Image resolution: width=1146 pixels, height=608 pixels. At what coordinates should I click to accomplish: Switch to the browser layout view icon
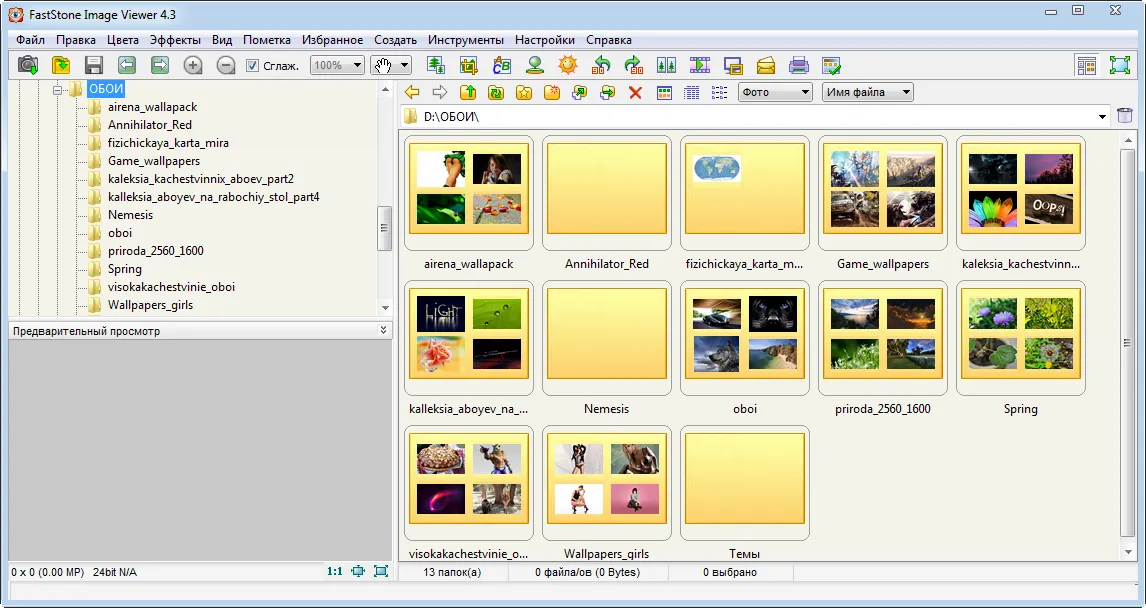(x=1087, y=65)
